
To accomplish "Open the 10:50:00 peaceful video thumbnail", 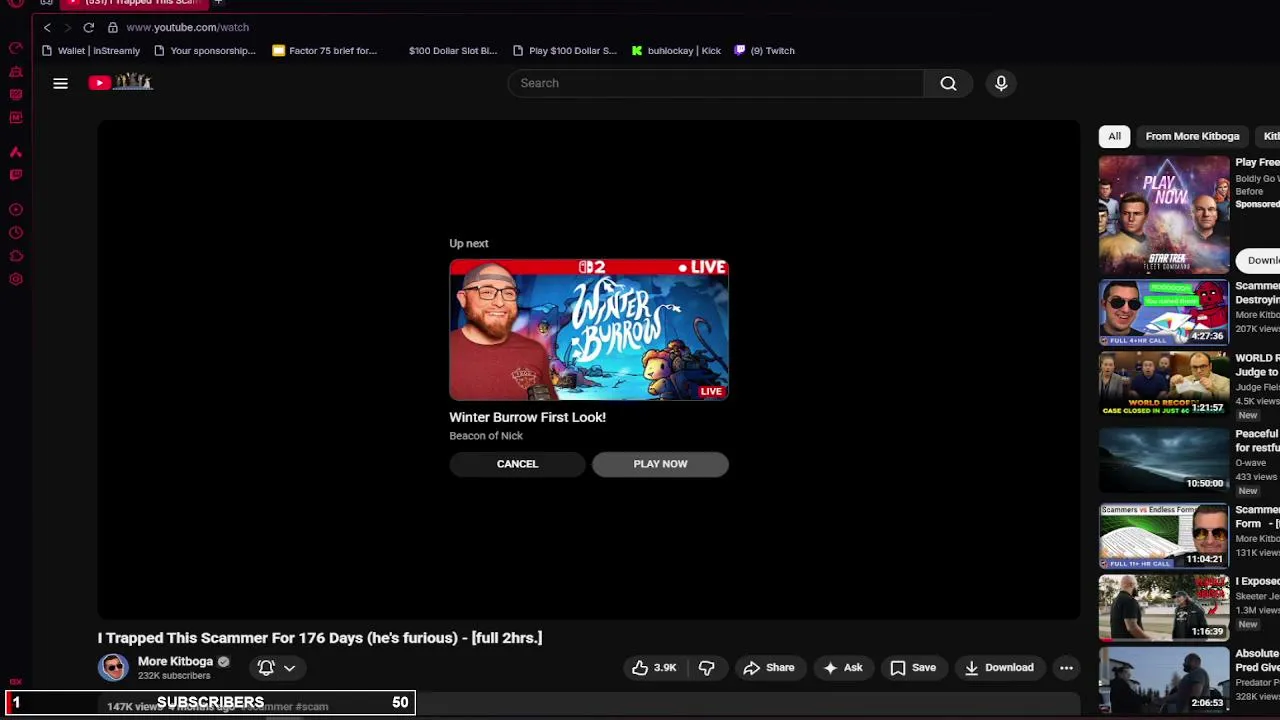I will [1164, 460].
